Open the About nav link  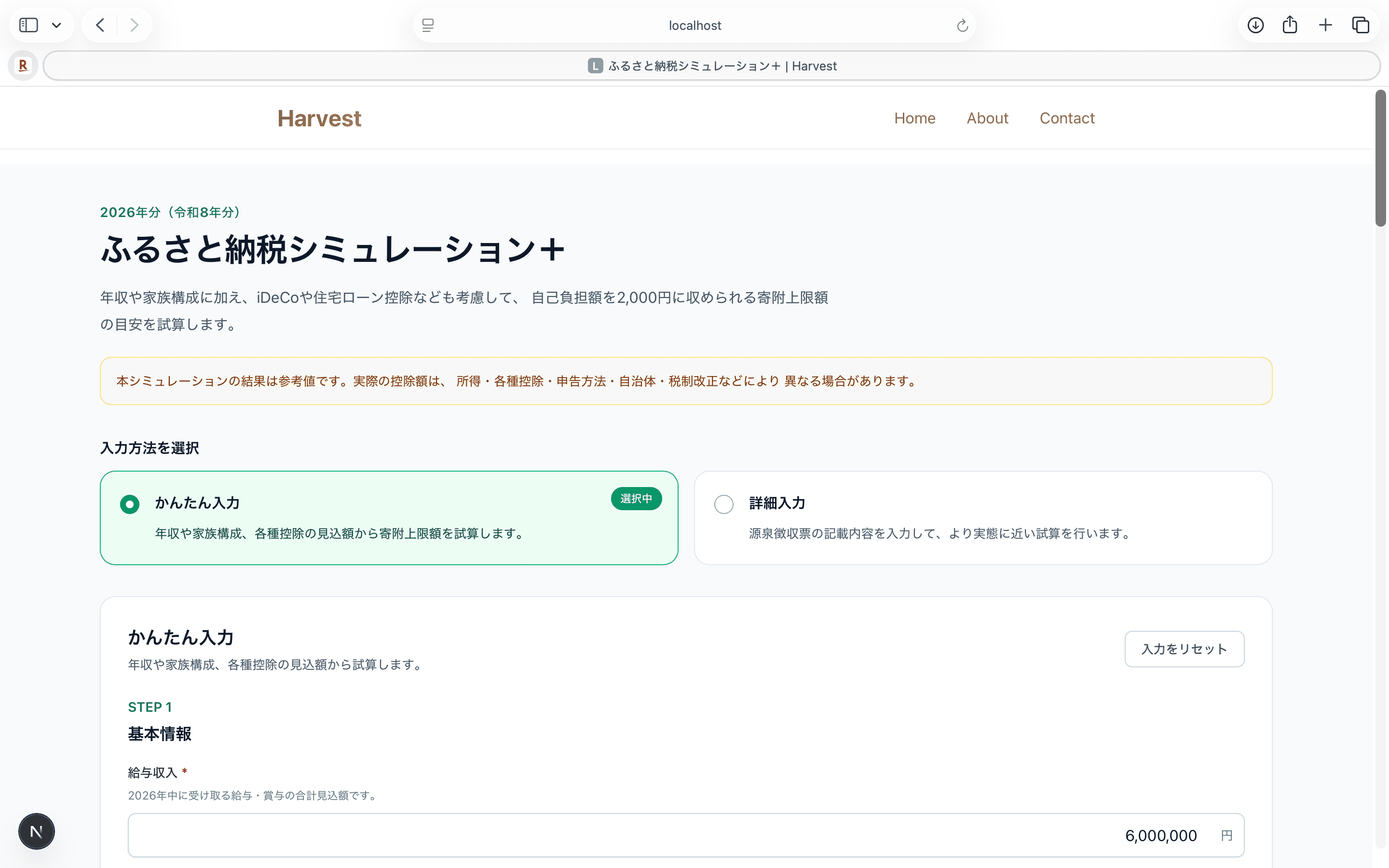pos(987,118)
